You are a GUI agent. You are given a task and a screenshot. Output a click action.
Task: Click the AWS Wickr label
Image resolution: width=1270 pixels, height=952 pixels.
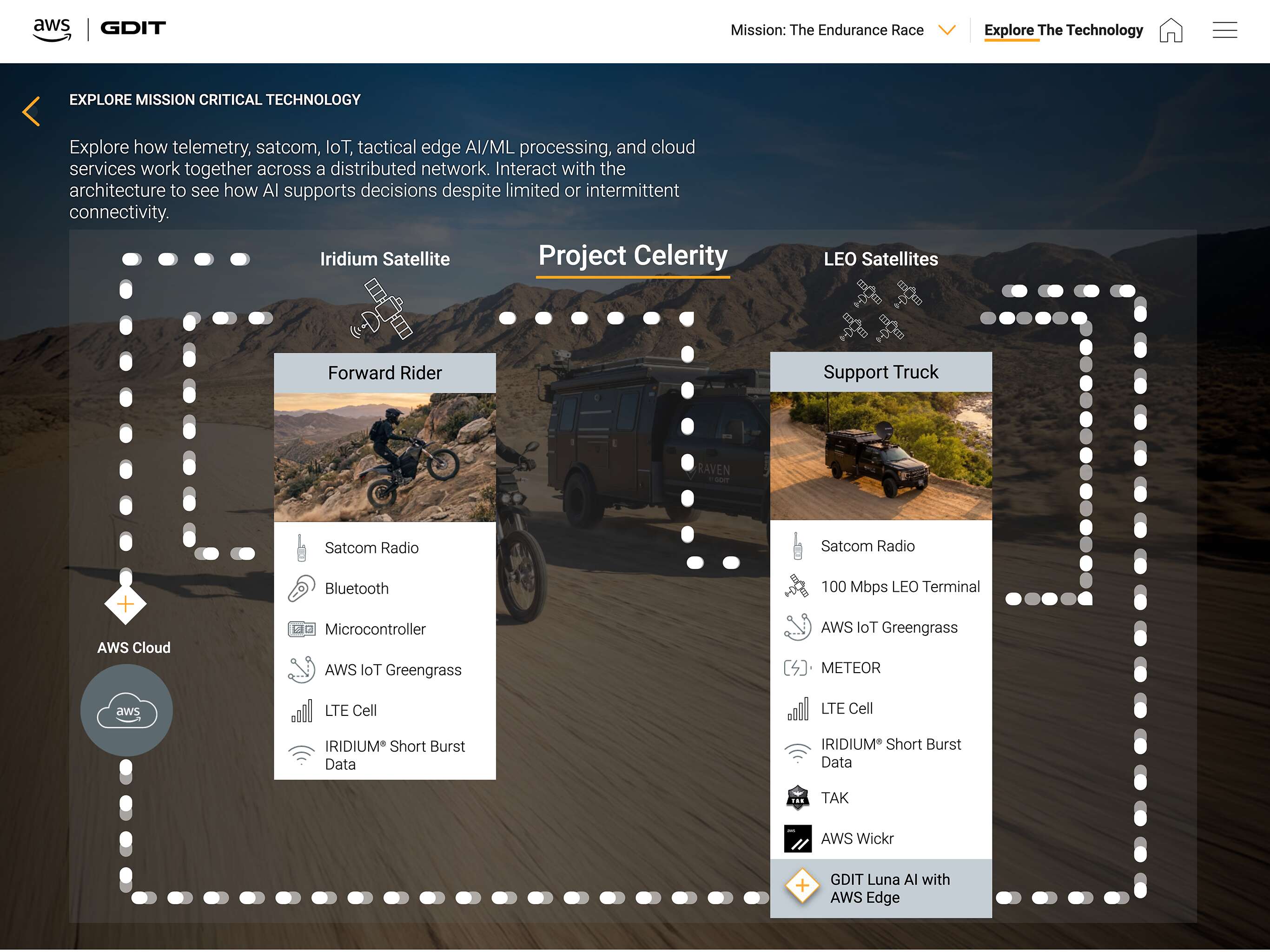pos(857,839)
